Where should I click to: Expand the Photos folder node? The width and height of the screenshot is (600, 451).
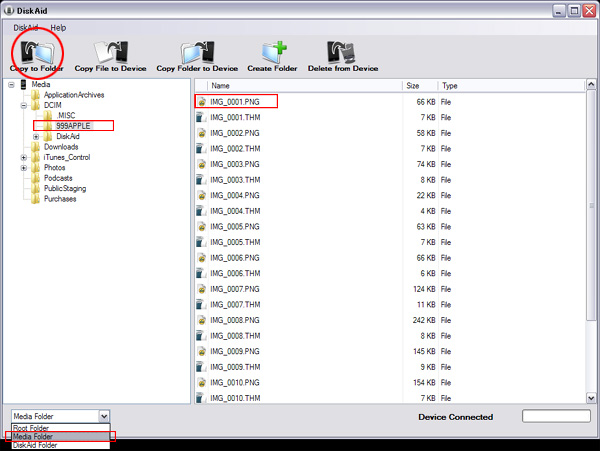[x=24, y=168]
